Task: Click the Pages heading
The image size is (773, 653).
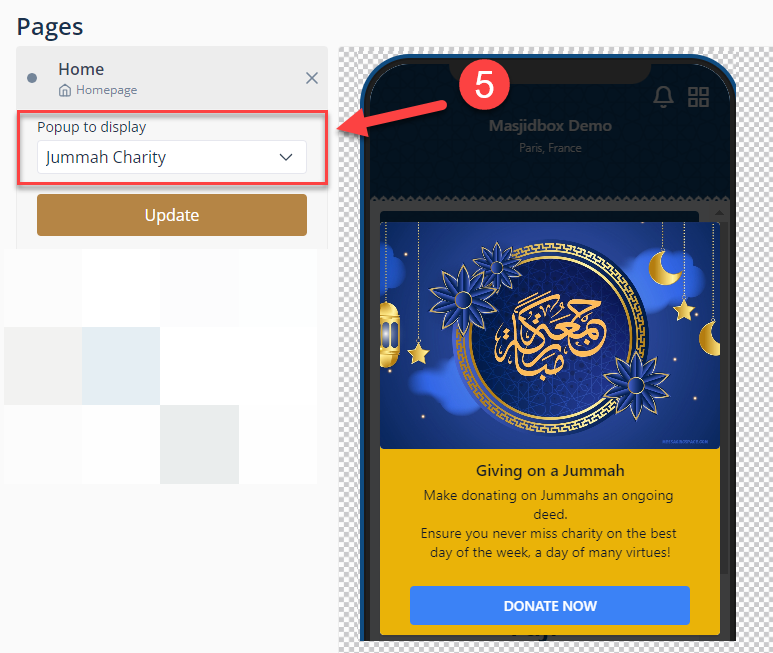Action: tap(50, 27)
